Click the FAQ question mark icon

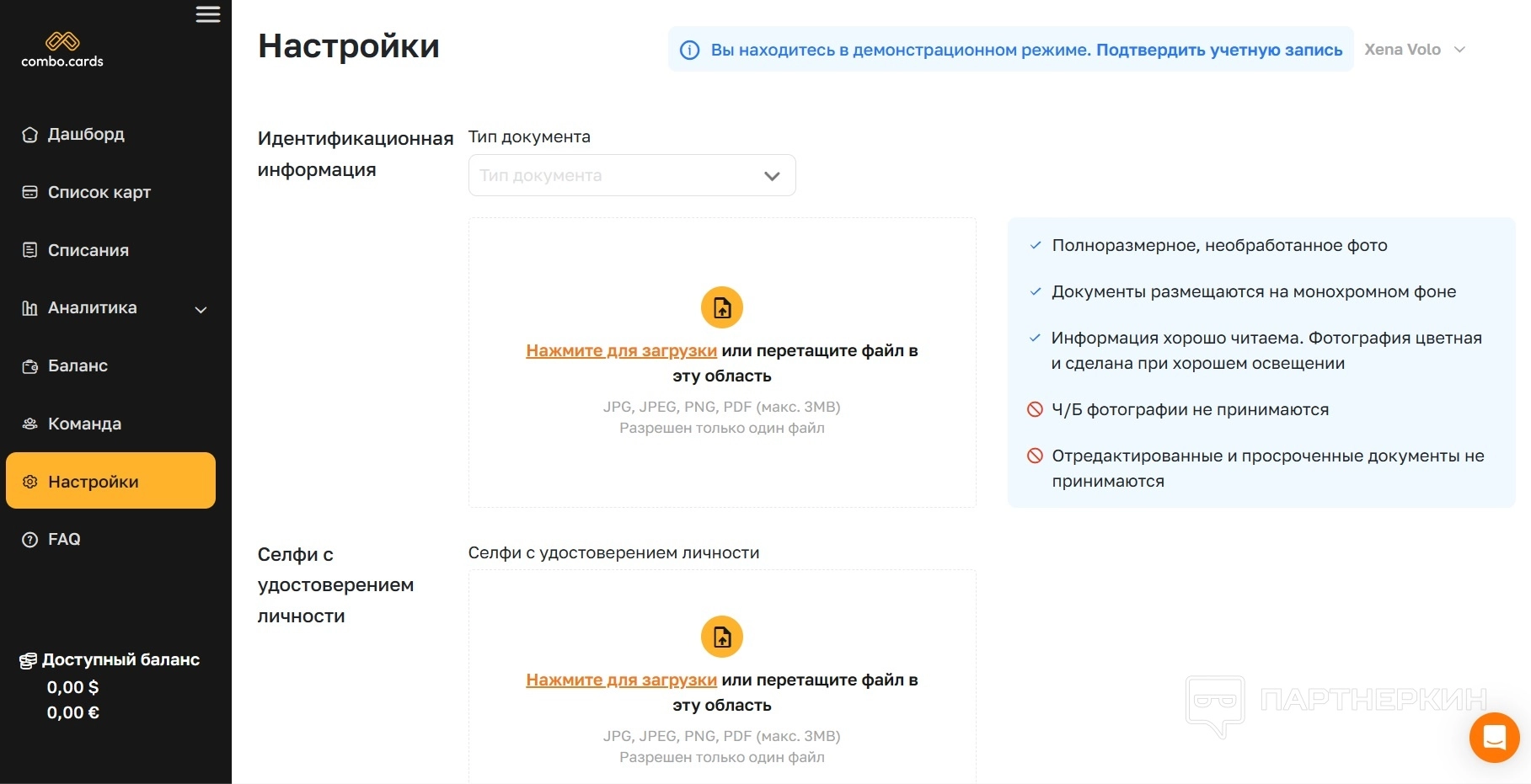coord(29,540)
